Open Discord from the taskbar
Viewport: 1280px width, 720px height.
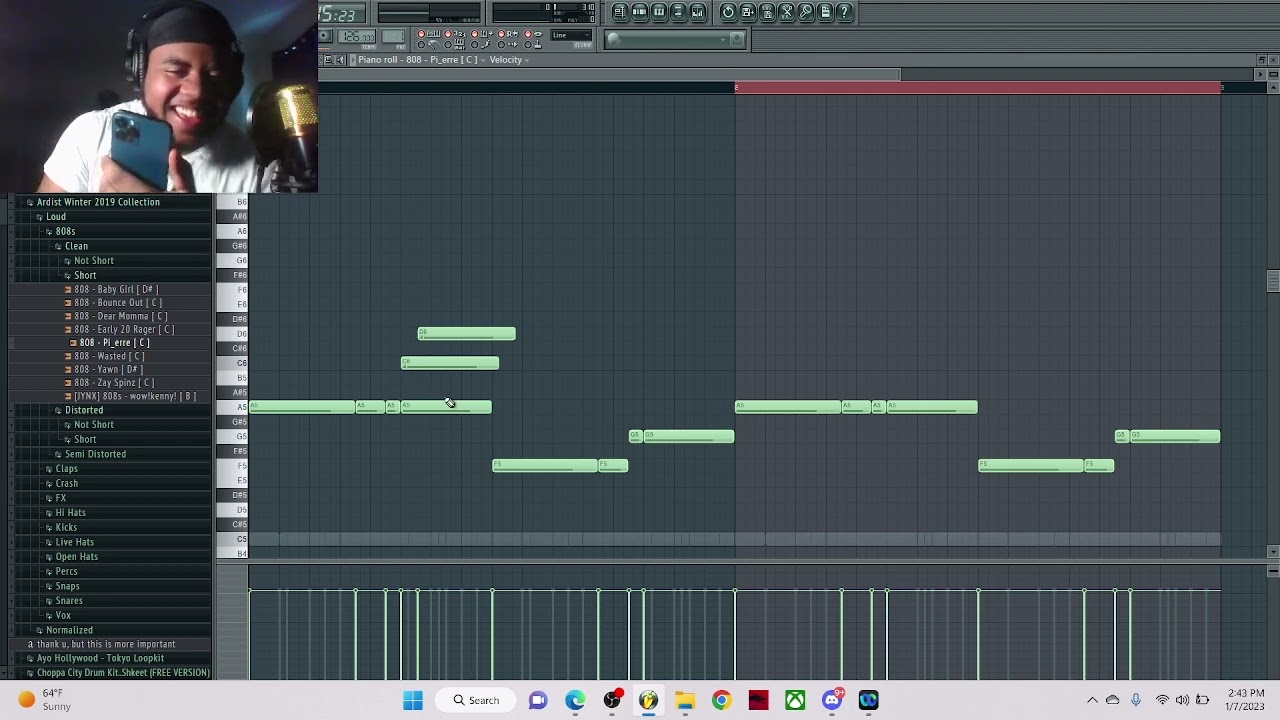click(x=832, y=700)
